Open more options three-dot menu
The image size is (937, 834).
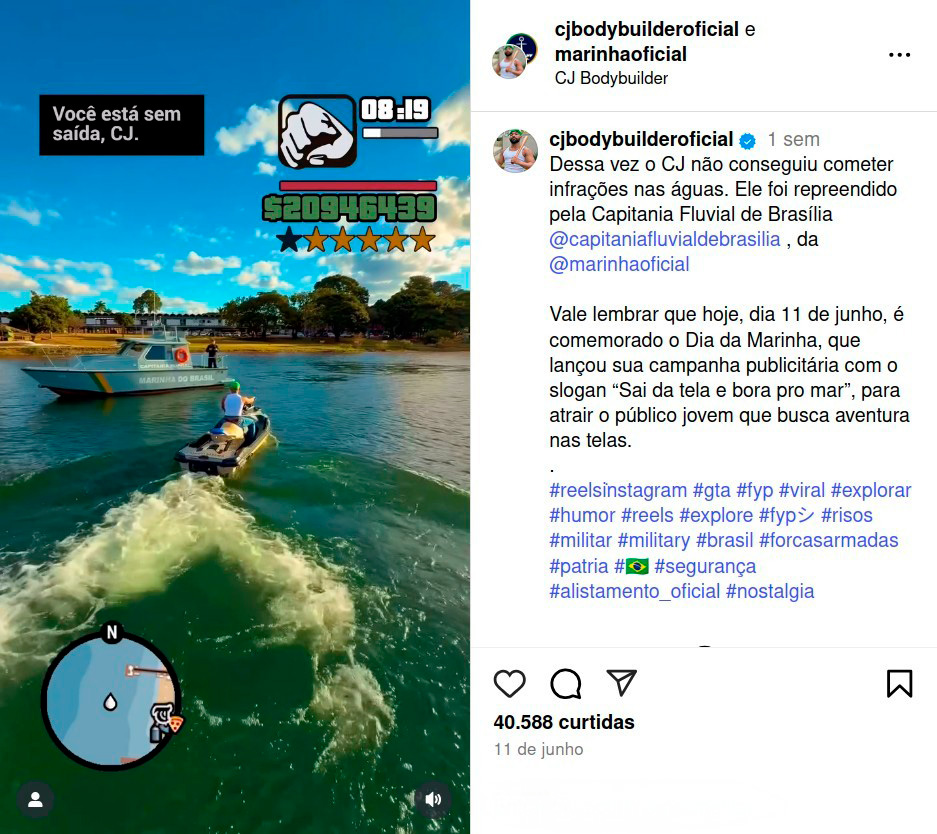point(899,55)
